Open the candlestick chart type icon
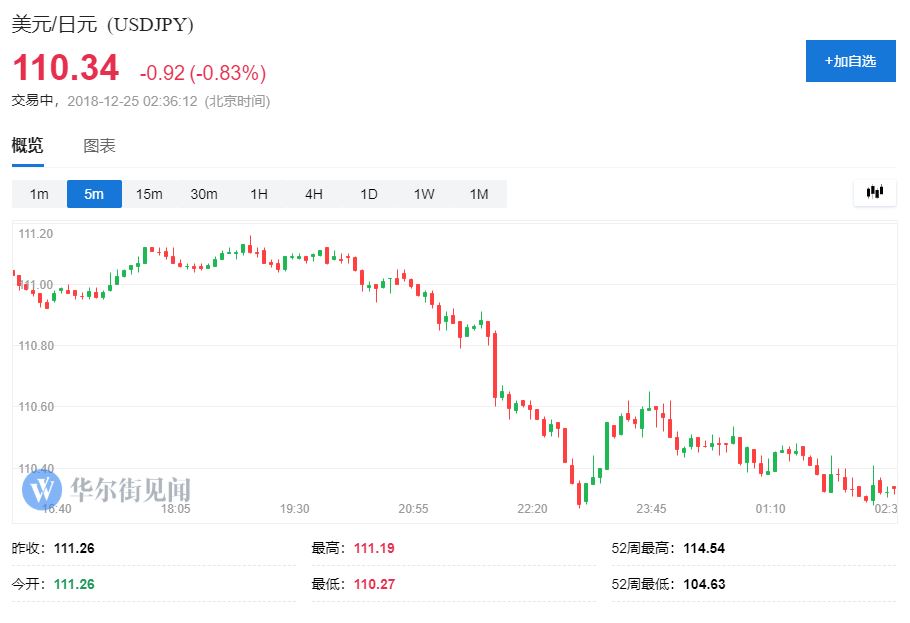910x623 pixels. click(874, 193)
